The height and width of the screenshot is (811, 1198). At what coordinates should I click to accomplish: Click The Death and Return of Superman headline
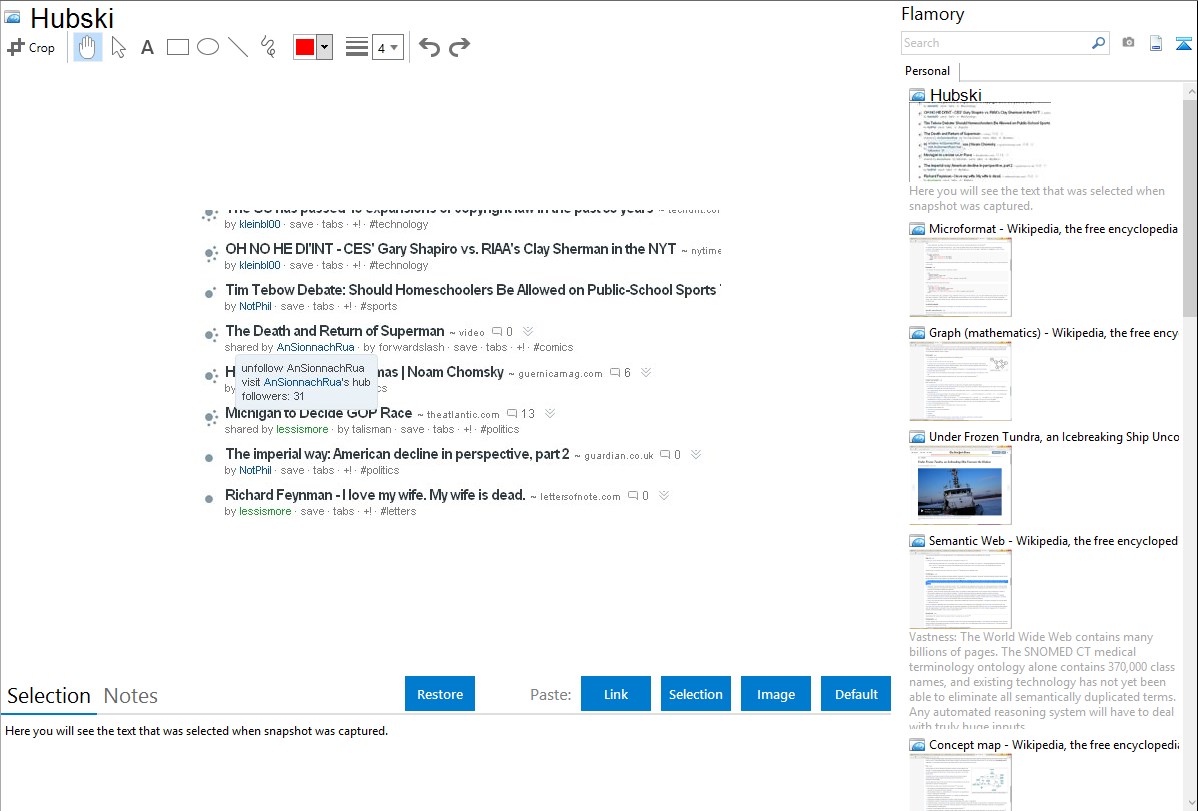click(335, 331)
